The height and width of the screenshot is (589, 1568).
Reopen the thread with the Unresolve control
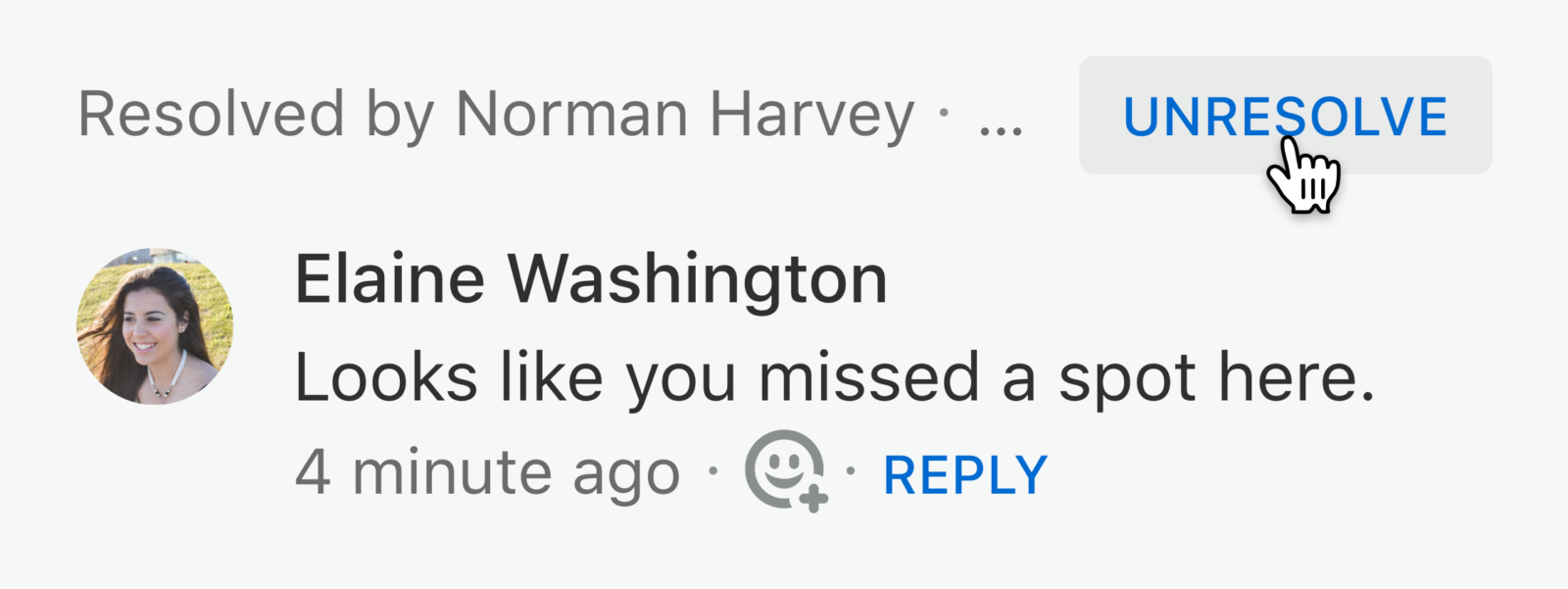coord(1285,116)
